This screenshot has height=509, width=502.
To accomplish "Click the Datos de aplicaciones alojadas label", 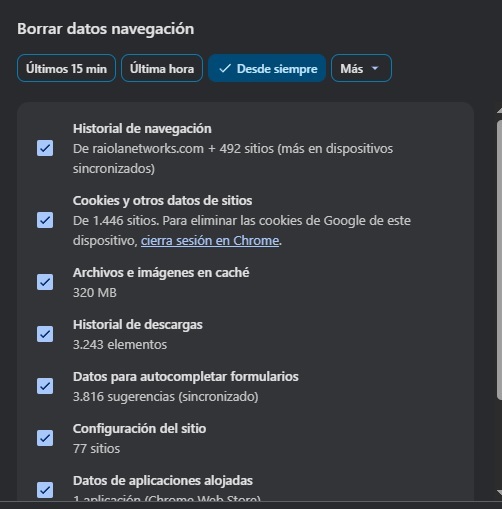I will (163, 481).
